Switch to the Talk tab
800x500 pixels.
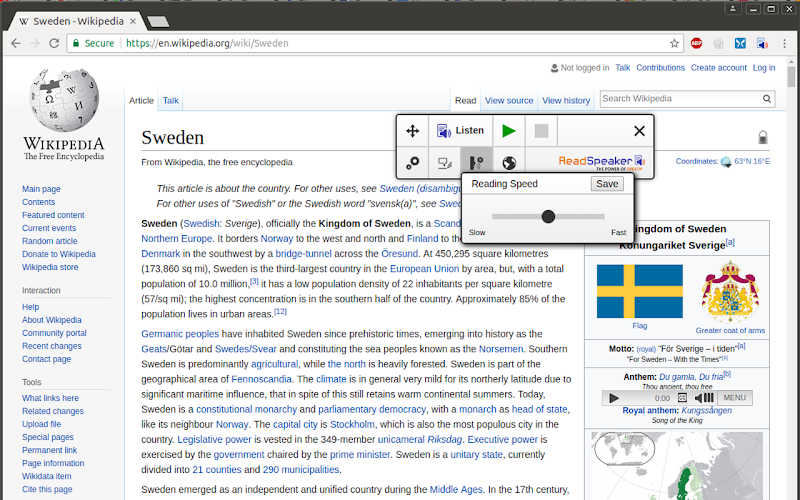coord(170,101)
